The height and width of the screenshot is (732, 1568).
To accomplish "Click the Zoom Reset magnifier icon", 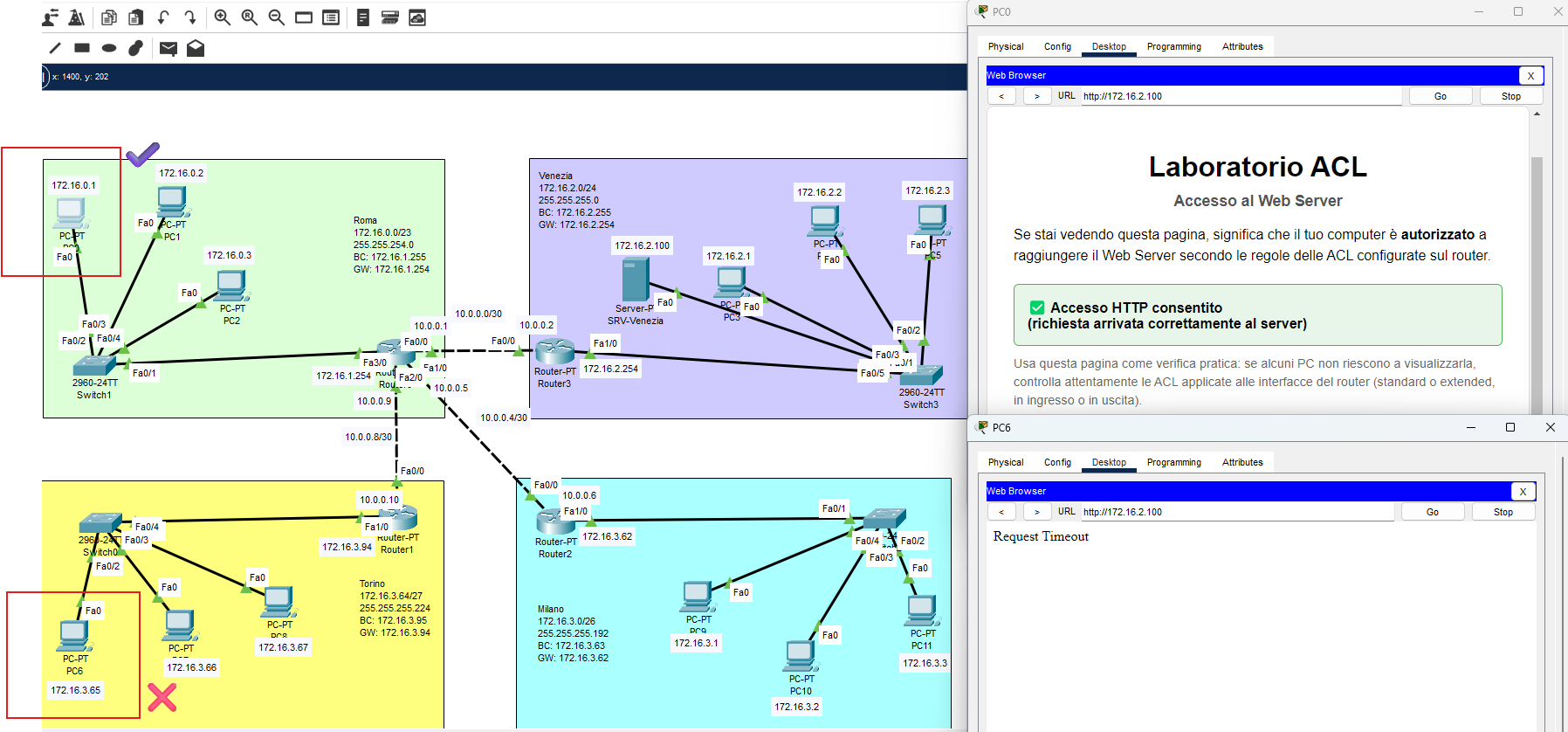I will (250, 17).
